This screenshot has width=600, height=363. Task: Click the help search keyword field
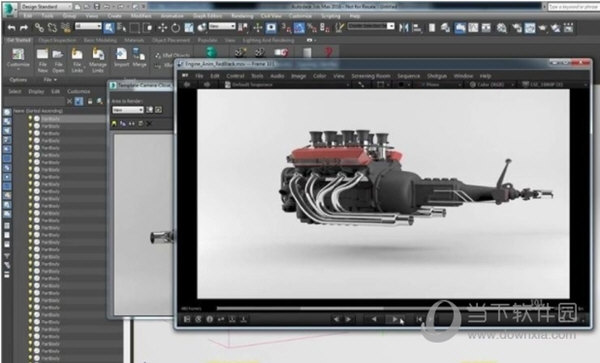573,7
